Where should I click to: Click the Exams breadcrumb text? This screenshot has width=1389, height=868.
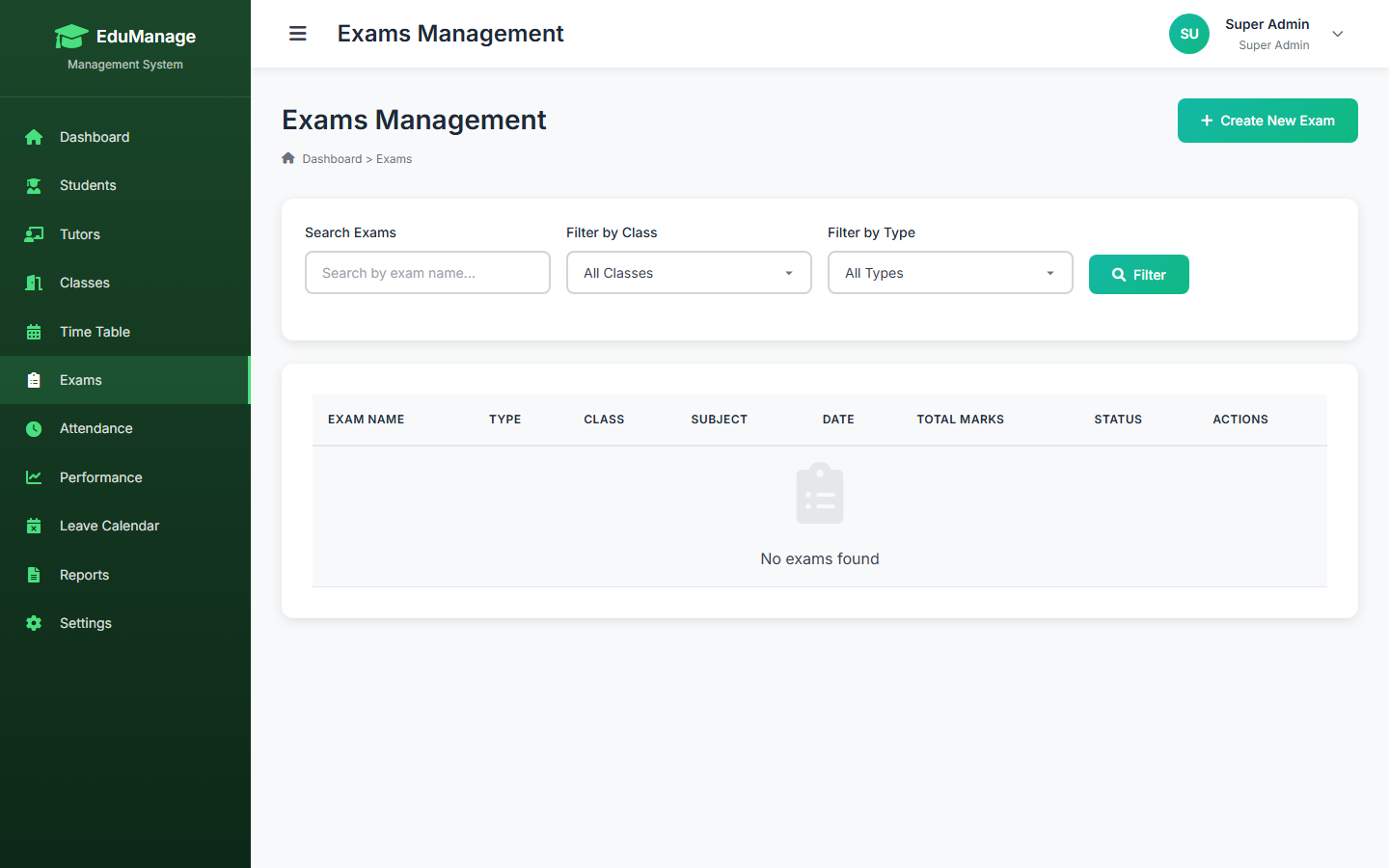[394, 159]
